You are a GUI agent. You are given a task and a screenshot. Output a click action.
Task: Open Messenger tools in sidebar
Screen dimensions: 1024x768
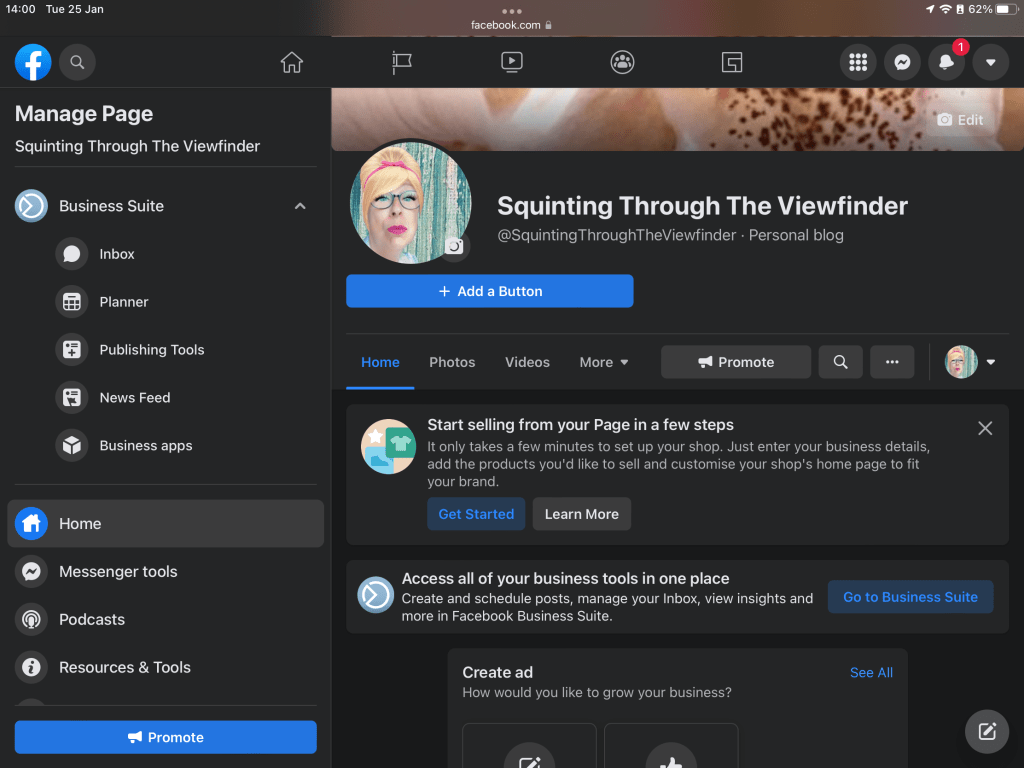165,571
